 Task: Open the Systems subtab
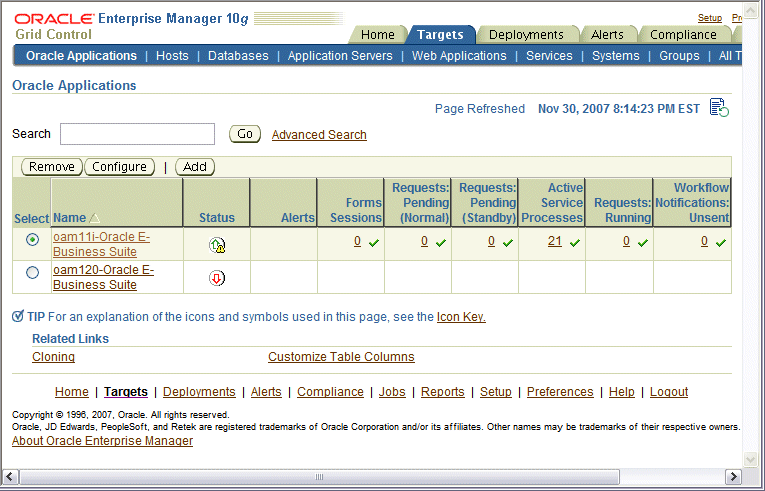point(616,56)
